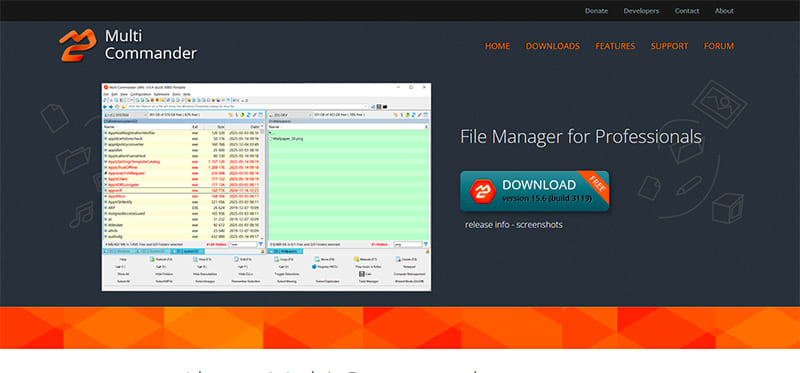
Task: Go to the SUPPORT navigation item
Action: click(669, 46)
